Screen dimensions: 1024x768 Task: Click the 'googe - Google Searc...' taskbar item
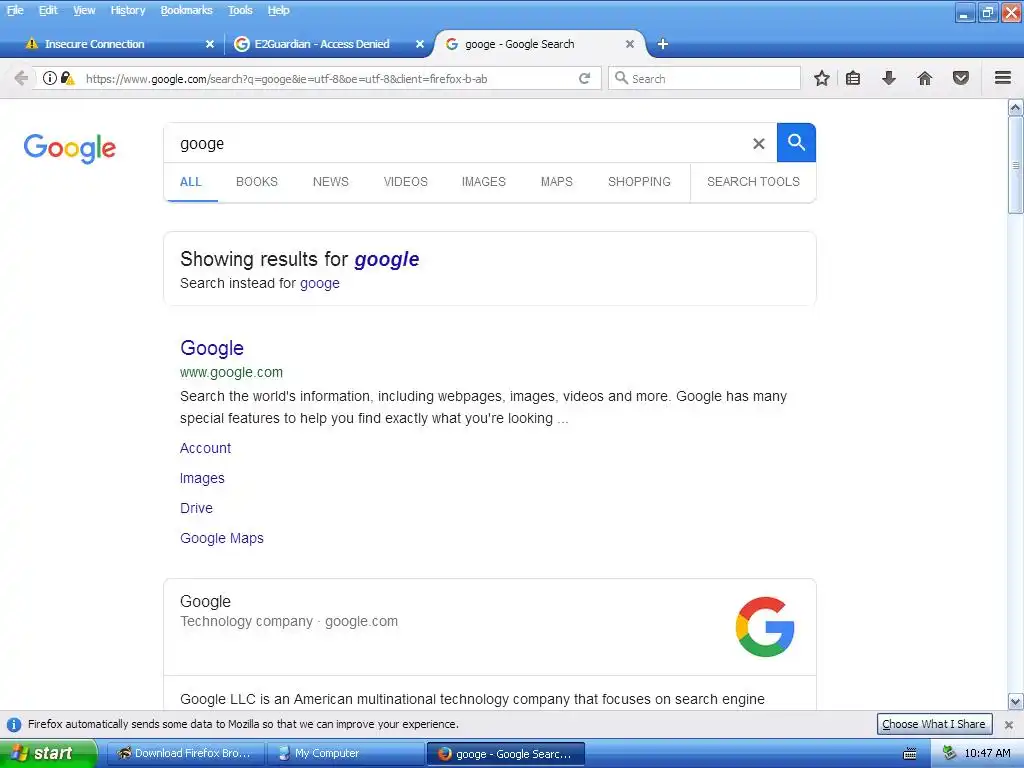click(x=505, y=754)
